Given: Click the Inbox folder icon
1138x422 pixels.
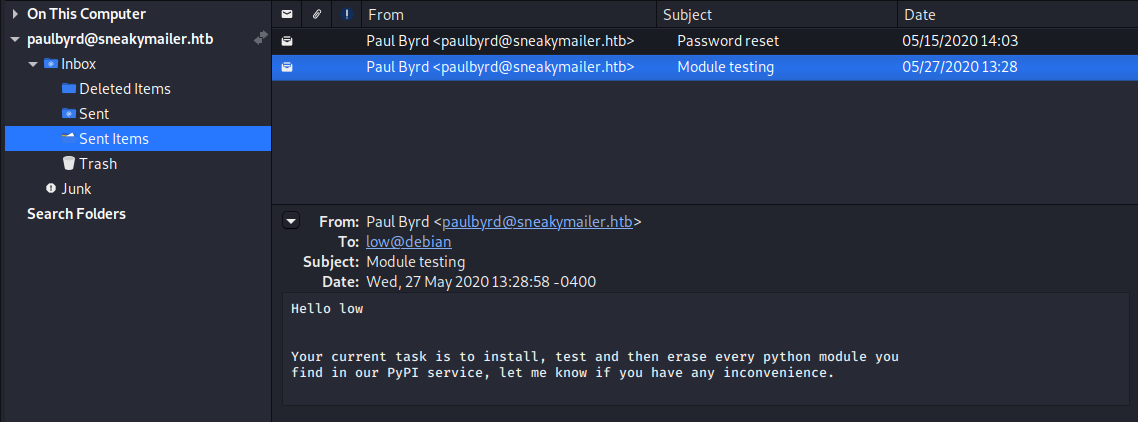Looking at the screenshot, I should 50,64.
